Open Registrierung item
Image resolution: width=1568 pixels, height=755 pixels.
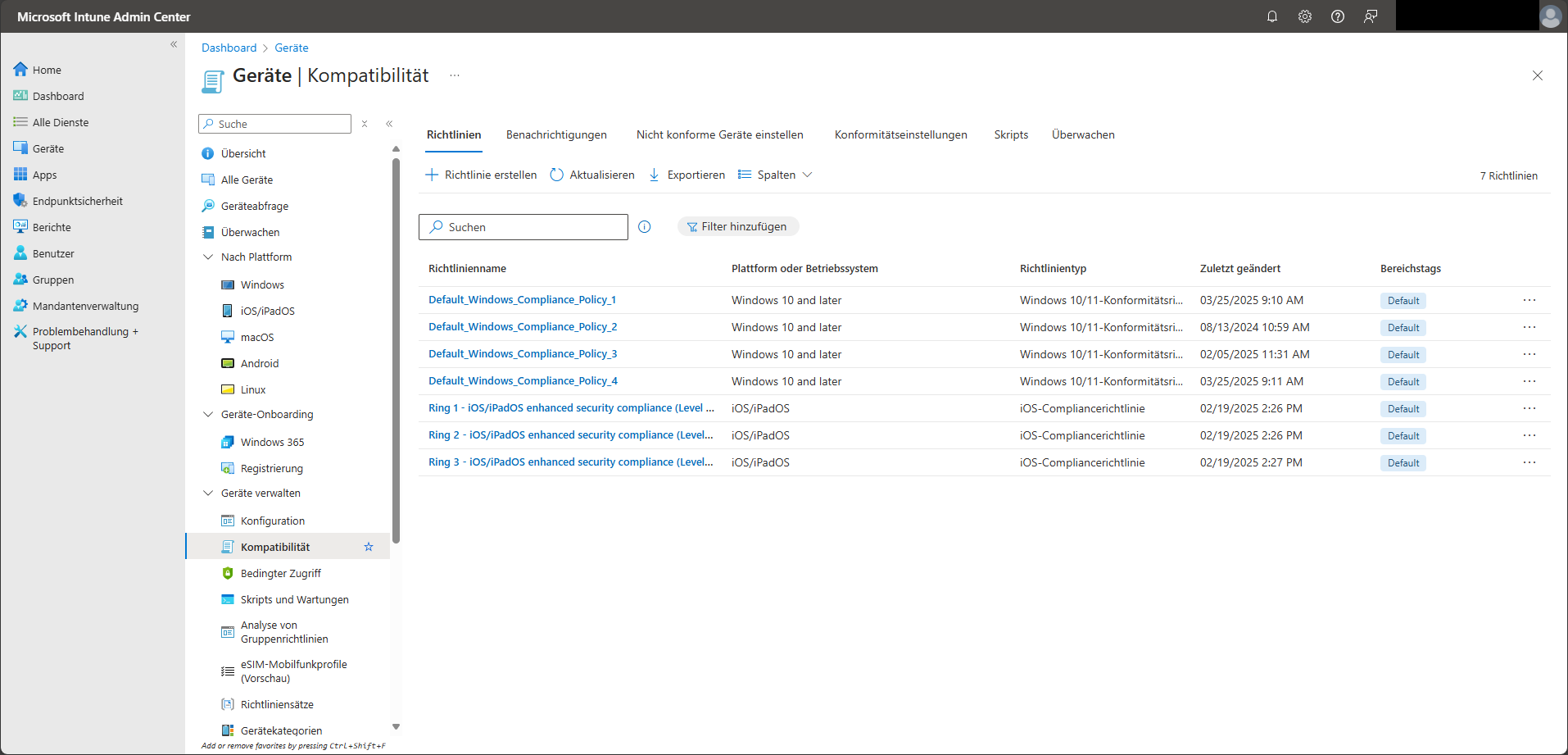[272, 468]
